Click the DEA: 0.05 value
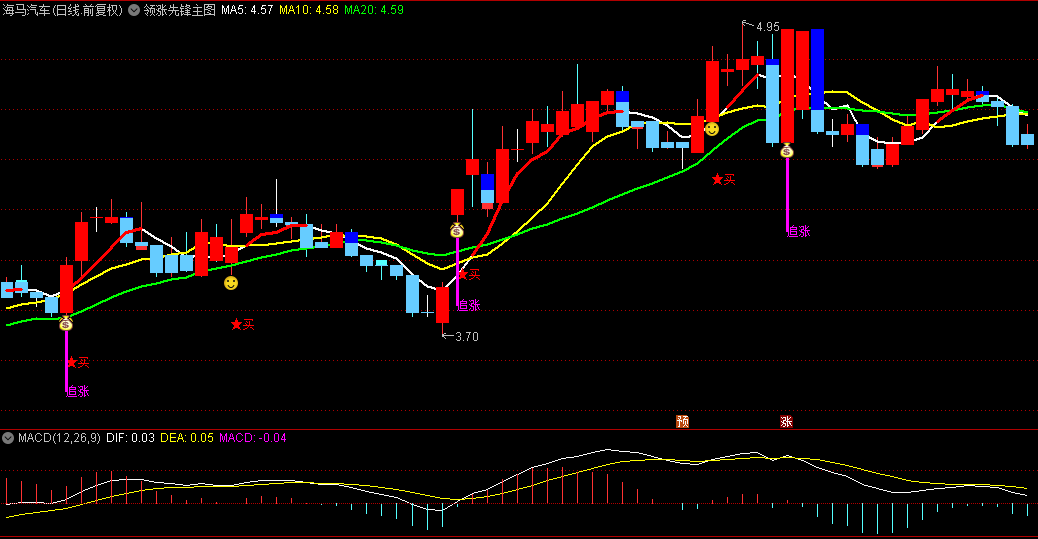Screen dimensions: 1038x539 (x=187, y=438)
